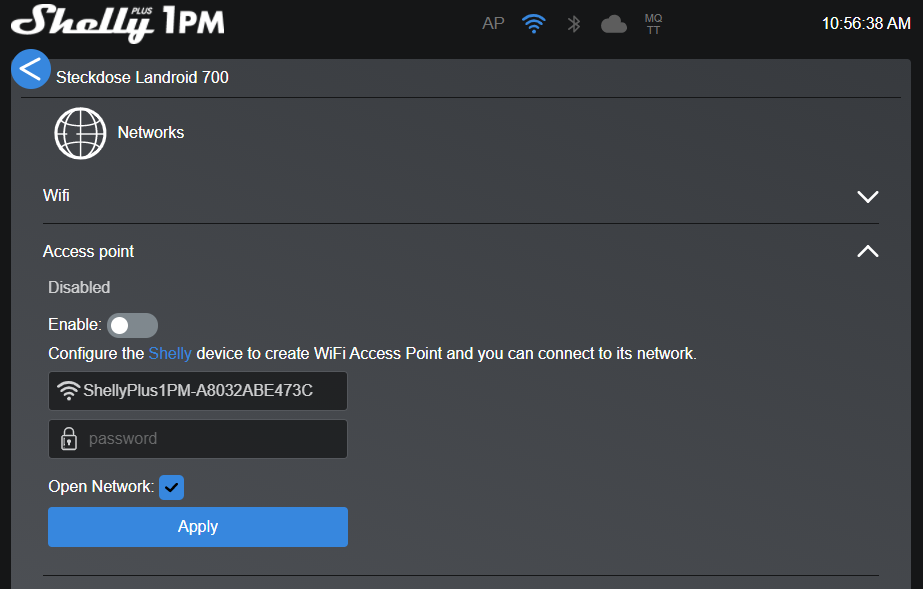Uncheck the Open Network checkbox
Screen dimensions: 923x589
click(171, 487)
